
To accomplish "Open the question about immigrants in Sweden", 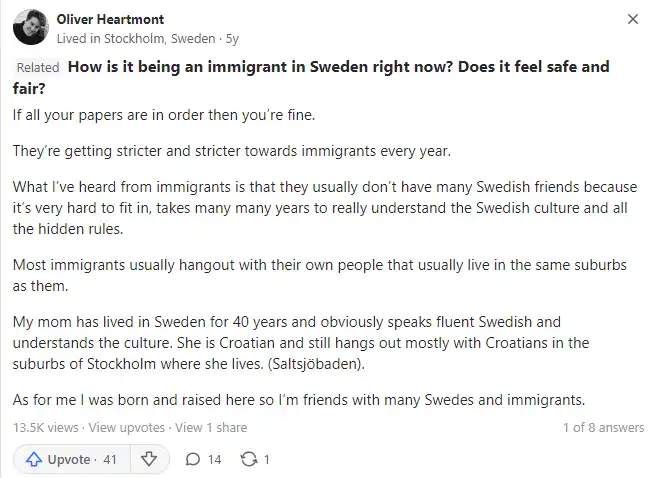I will pos(311,78).
